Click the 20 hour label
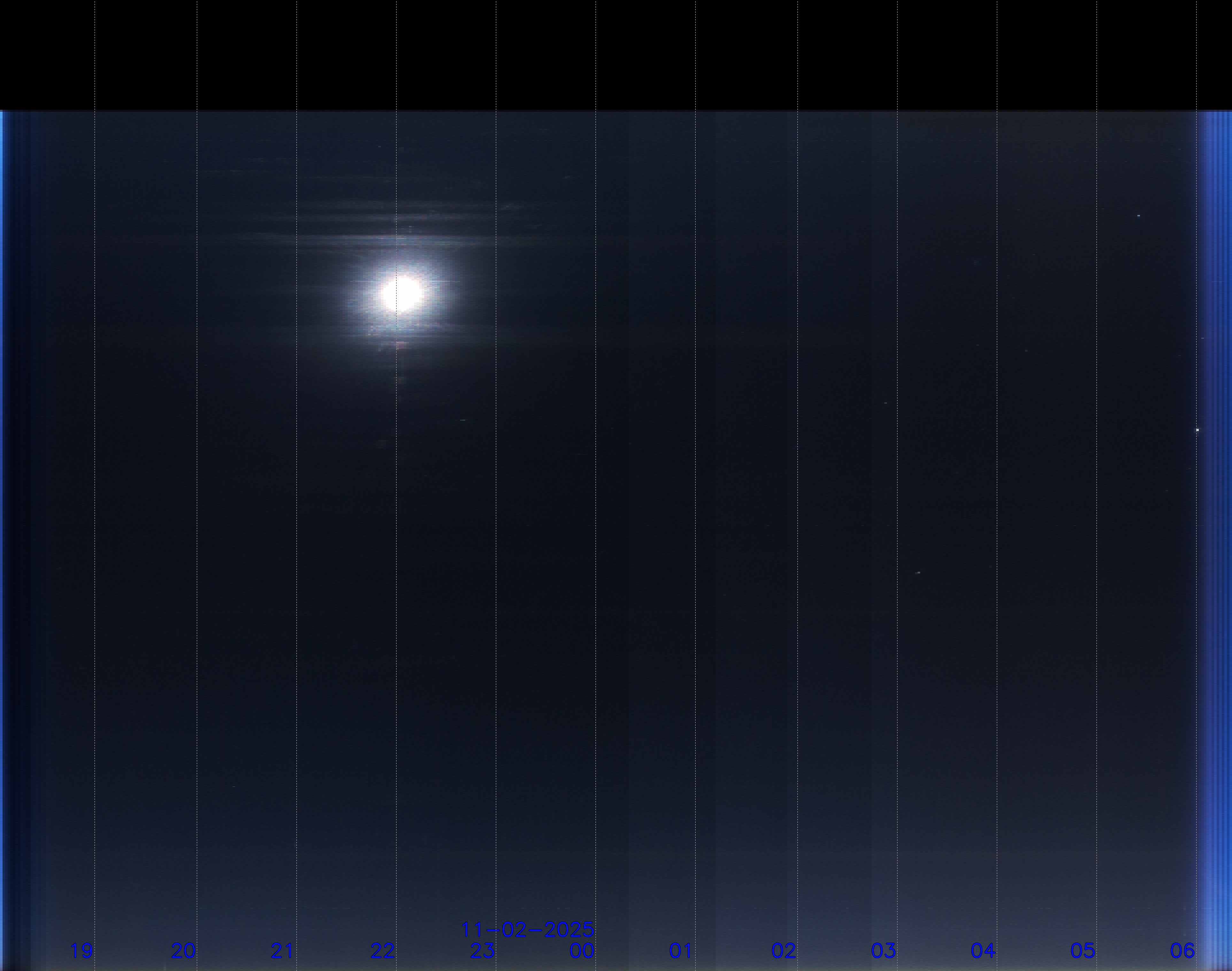1232x971 pixels. point(183,951)
